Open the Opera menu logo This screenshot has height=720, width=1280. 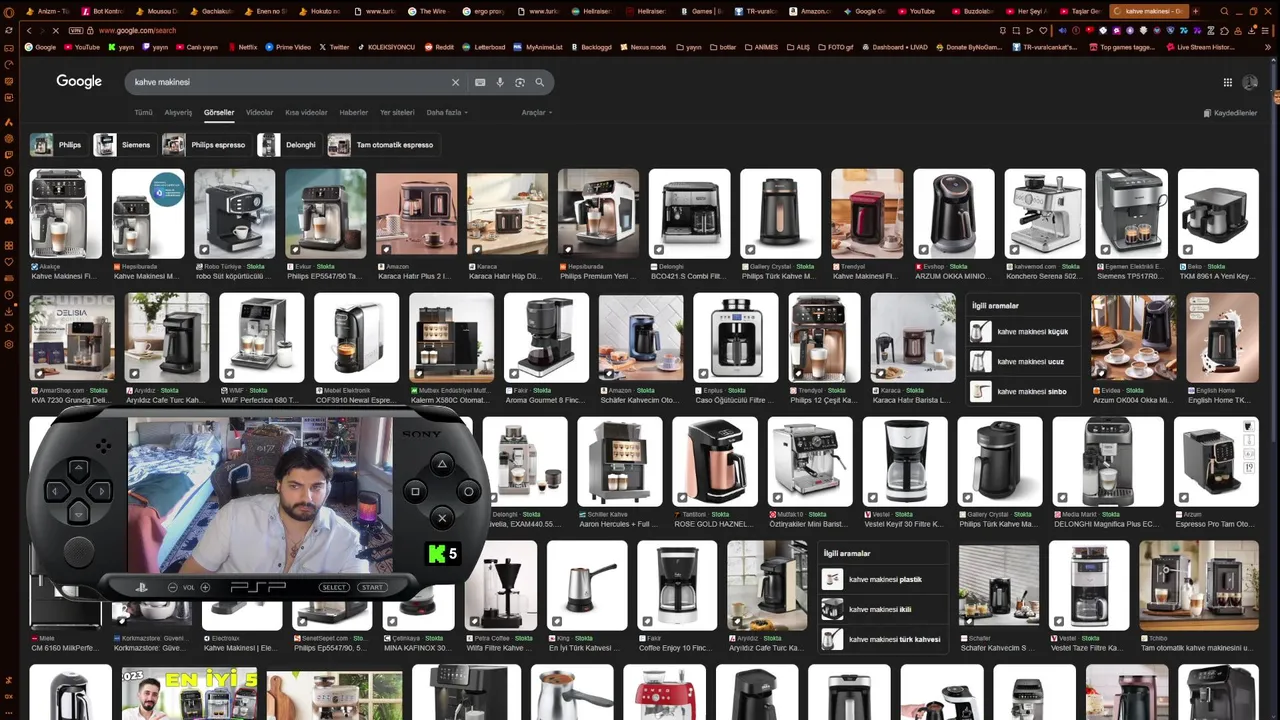click(x=9, y=11)
